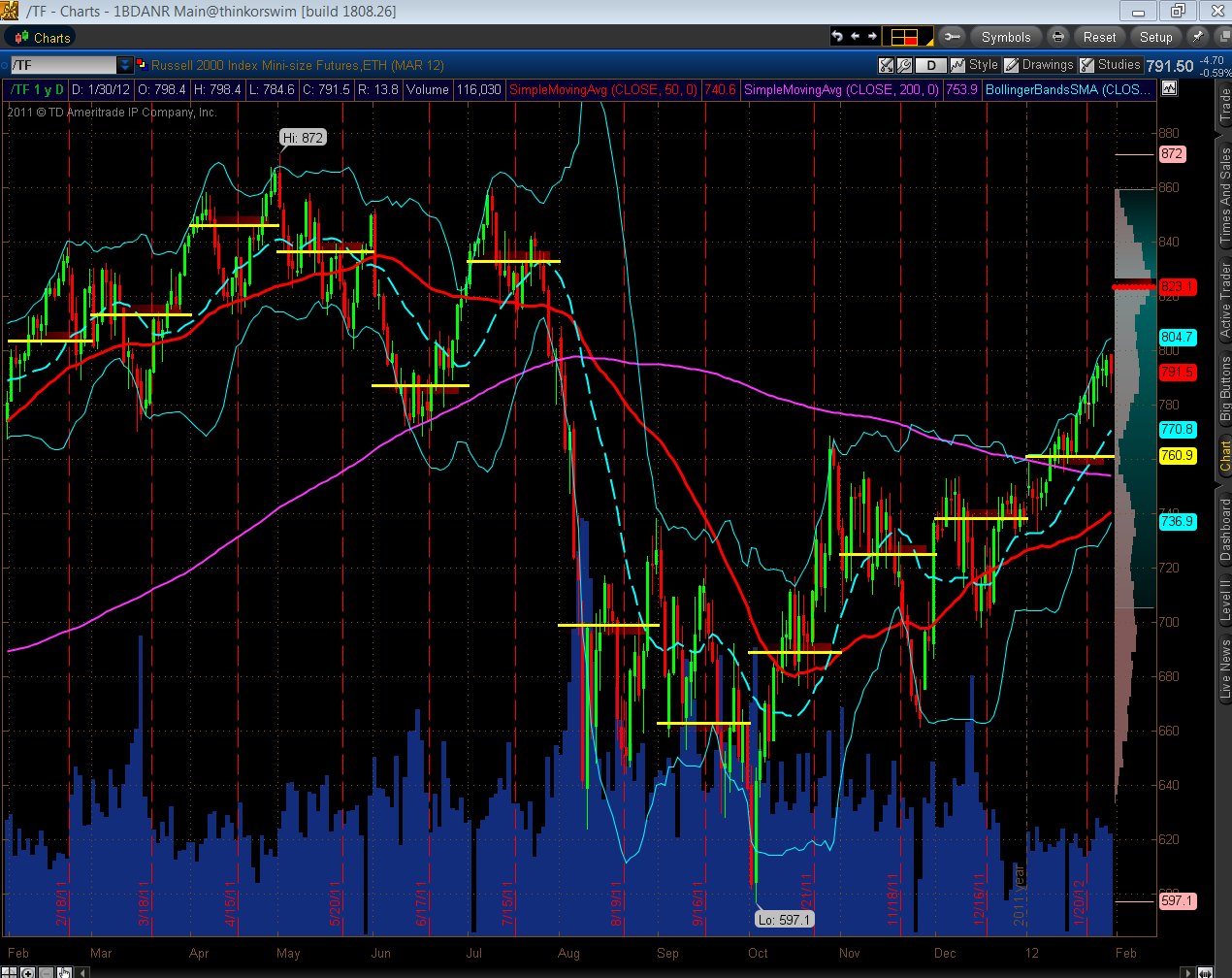Click the 872 high price label on axis

point(1172,153)
